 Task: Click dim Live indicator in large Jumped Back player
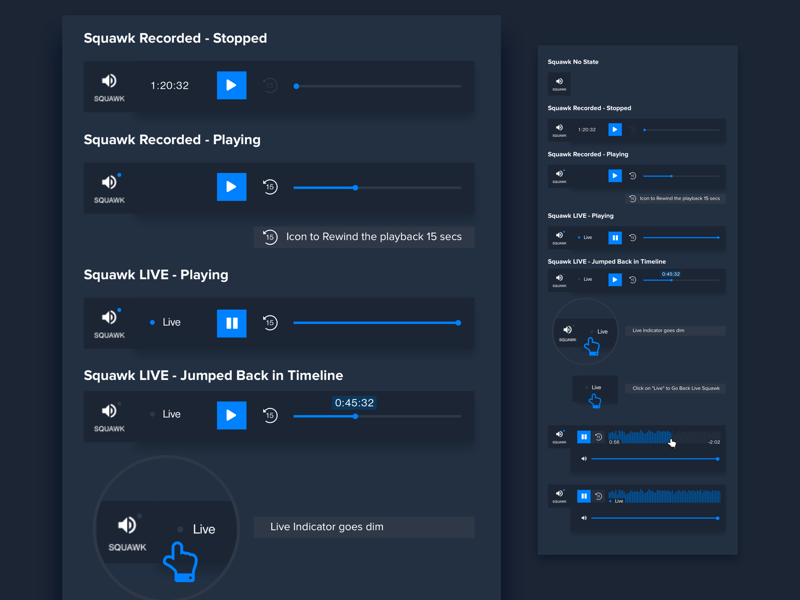pyautogui.click(x=166, y=414)
